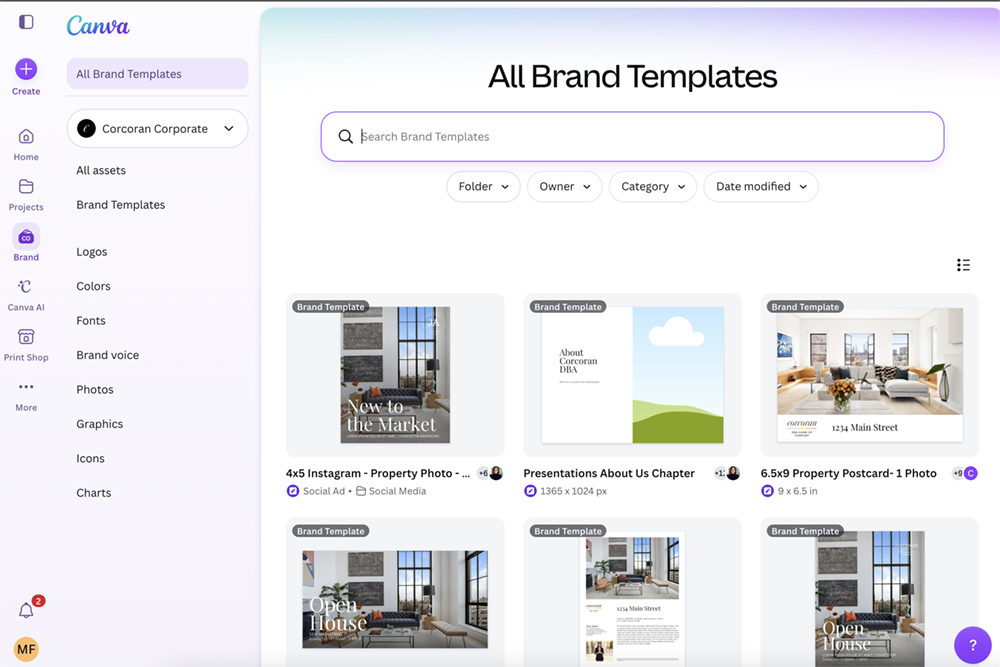This screenshot has height=667, width=1000.
Task: Click collaborator avatar on Presentations About Us
Action: pos(733,473)
